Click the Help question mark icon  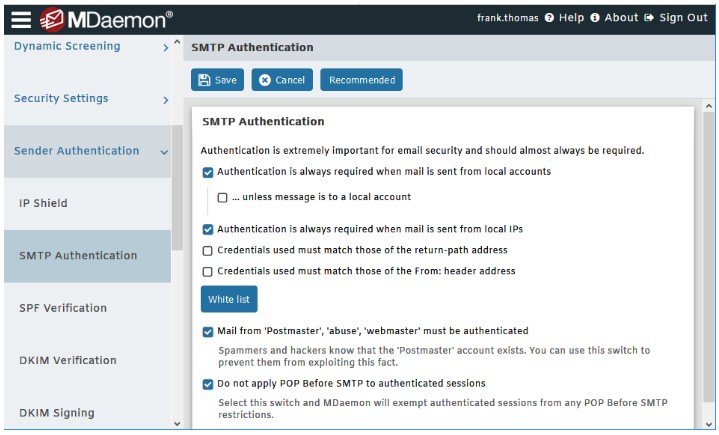coord(549,18)
